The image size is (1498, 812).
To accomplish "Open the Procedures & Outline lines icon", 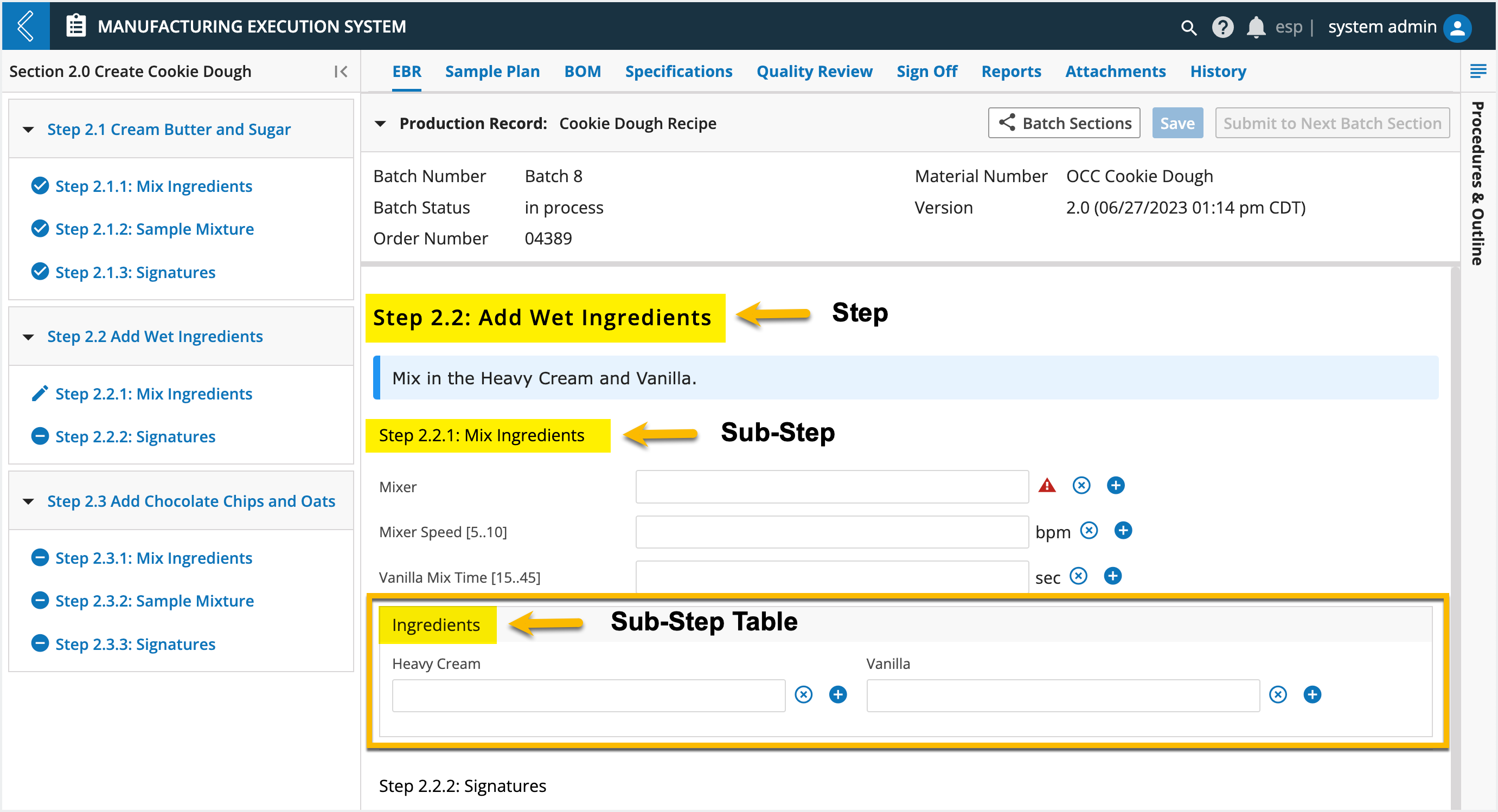I will pyautogui.click(x=1477, y=72).
